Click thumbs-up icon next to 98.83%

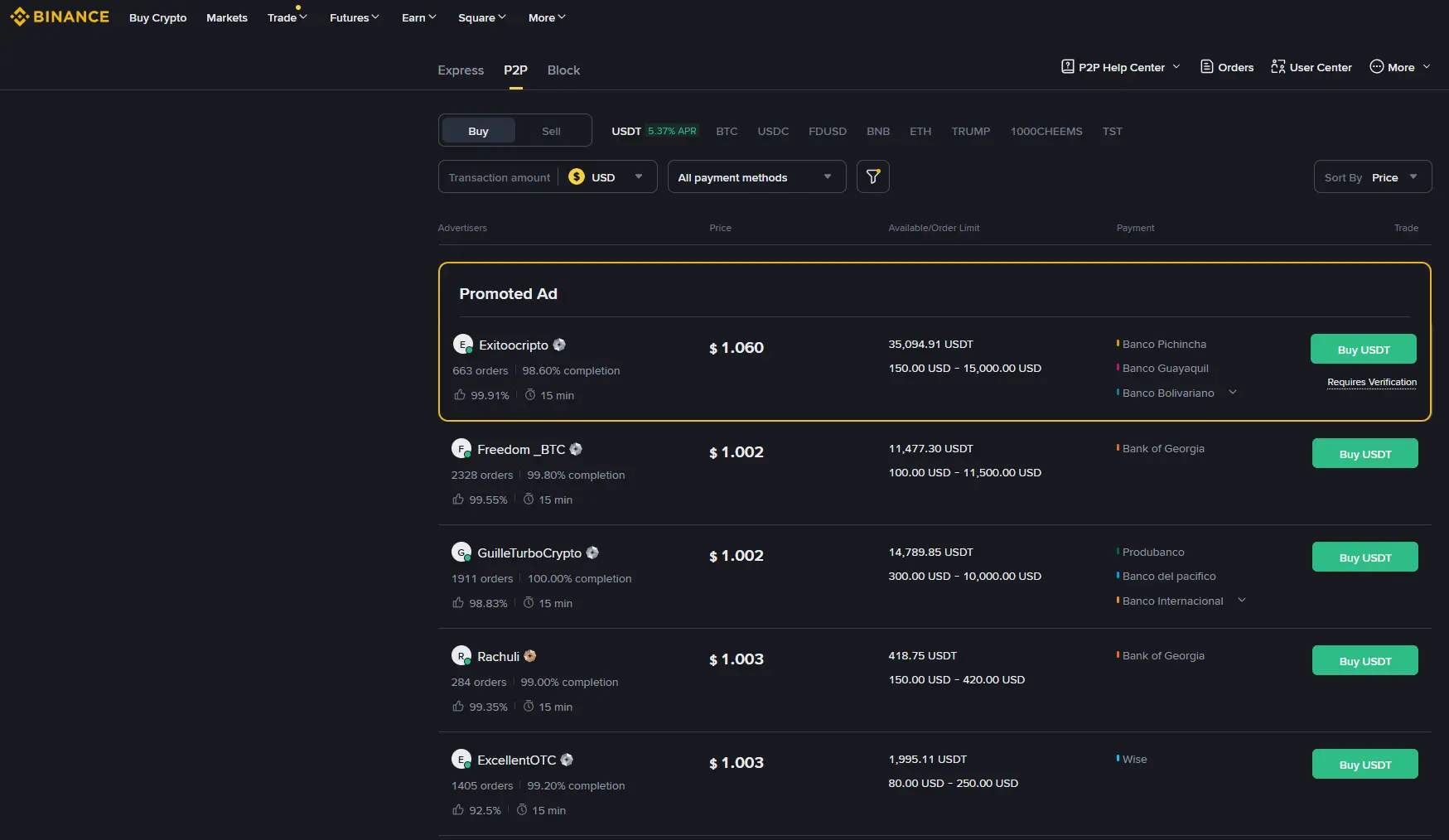[458, 602]
